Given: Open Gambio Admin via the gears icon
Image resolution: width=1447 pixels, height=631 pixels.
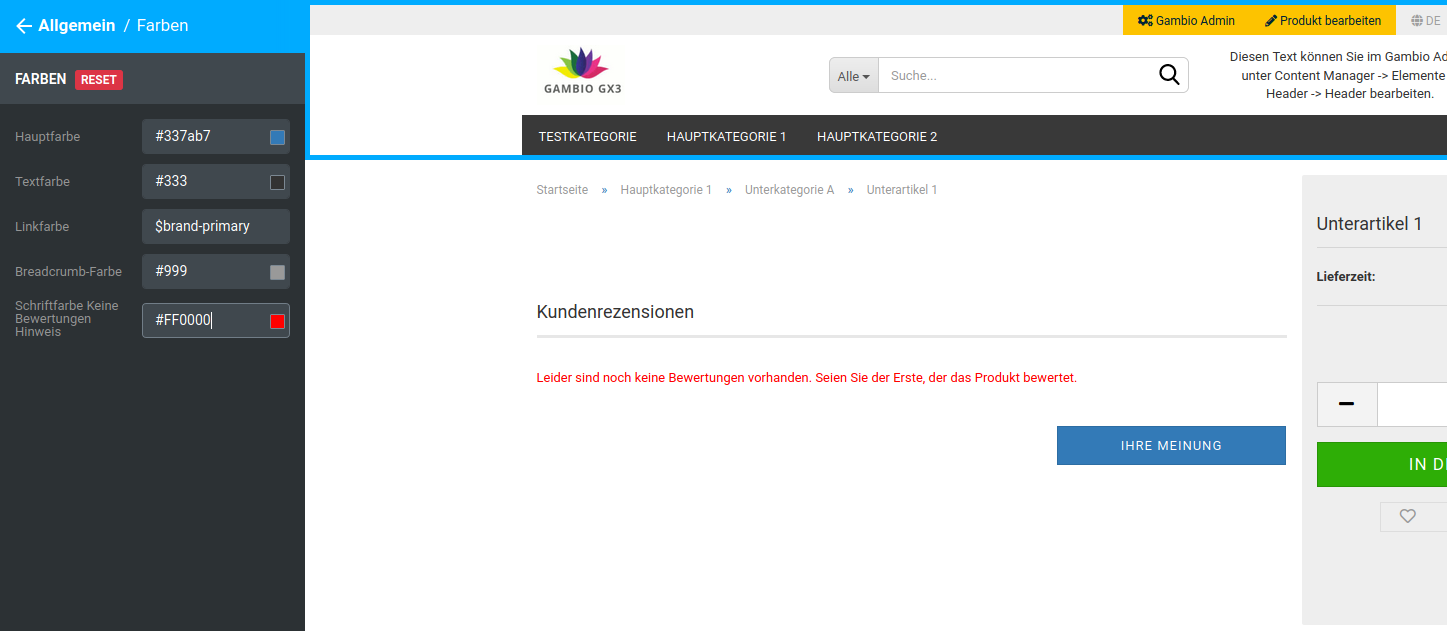Looking at the screenshot, I should point(1144,20).
